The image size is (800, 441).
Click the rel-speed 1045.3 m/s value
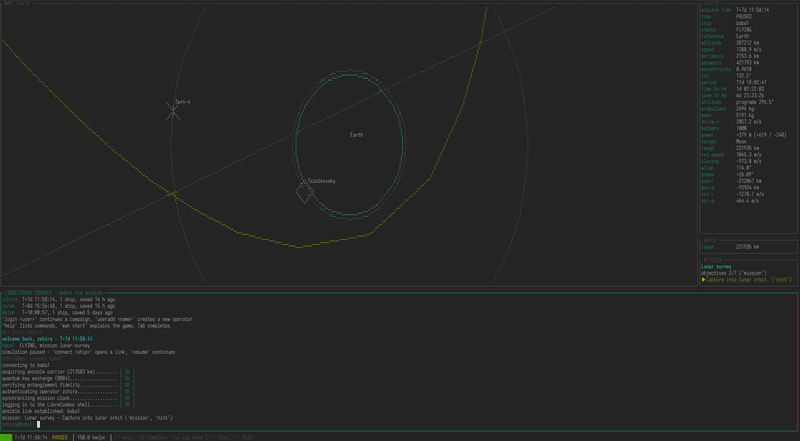click(x=749, y=155)
